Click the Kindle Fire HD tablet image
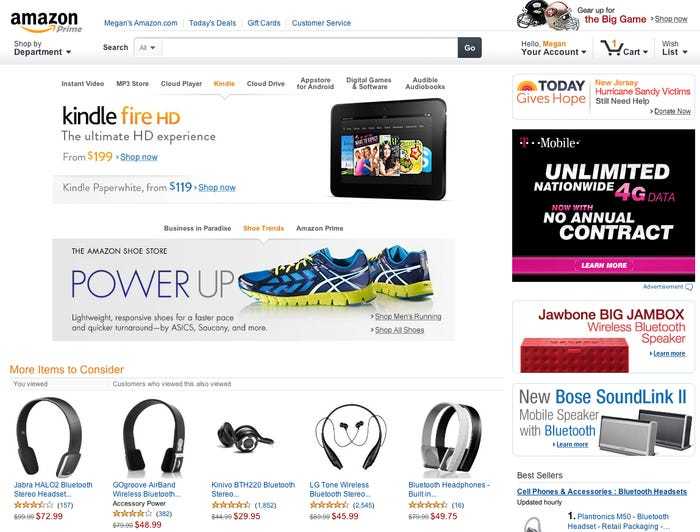Viewport: 700px width, 532px height. coord(388,150)
